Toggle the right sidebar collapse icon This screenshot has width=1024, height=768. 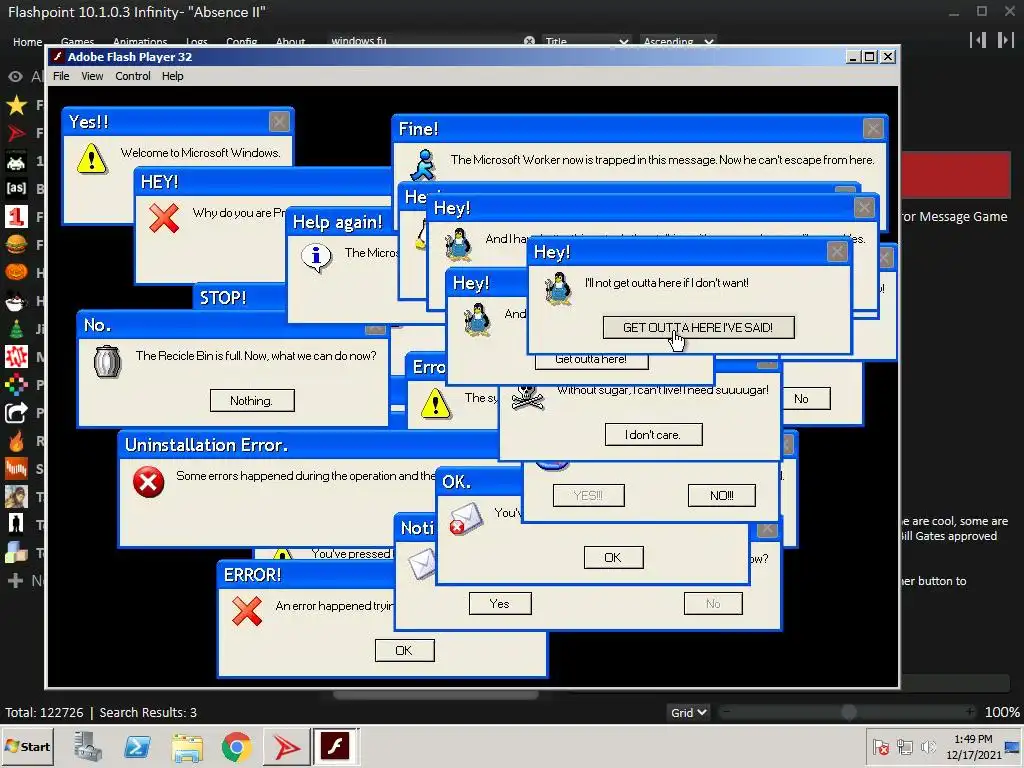(x=1005, y=40)
